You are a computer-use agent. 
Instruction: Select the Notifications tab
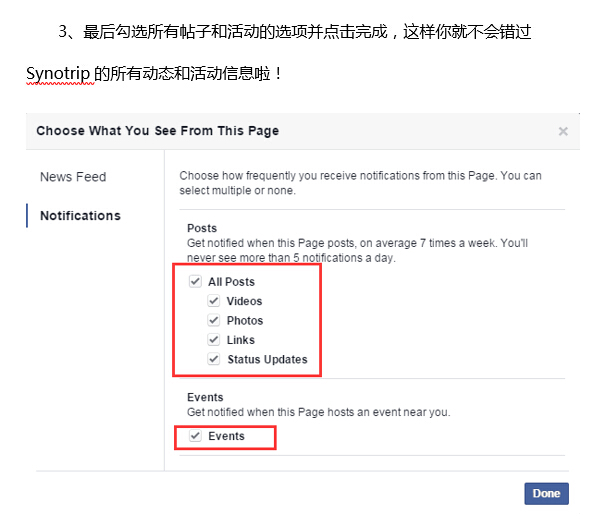tap(80, 216)
